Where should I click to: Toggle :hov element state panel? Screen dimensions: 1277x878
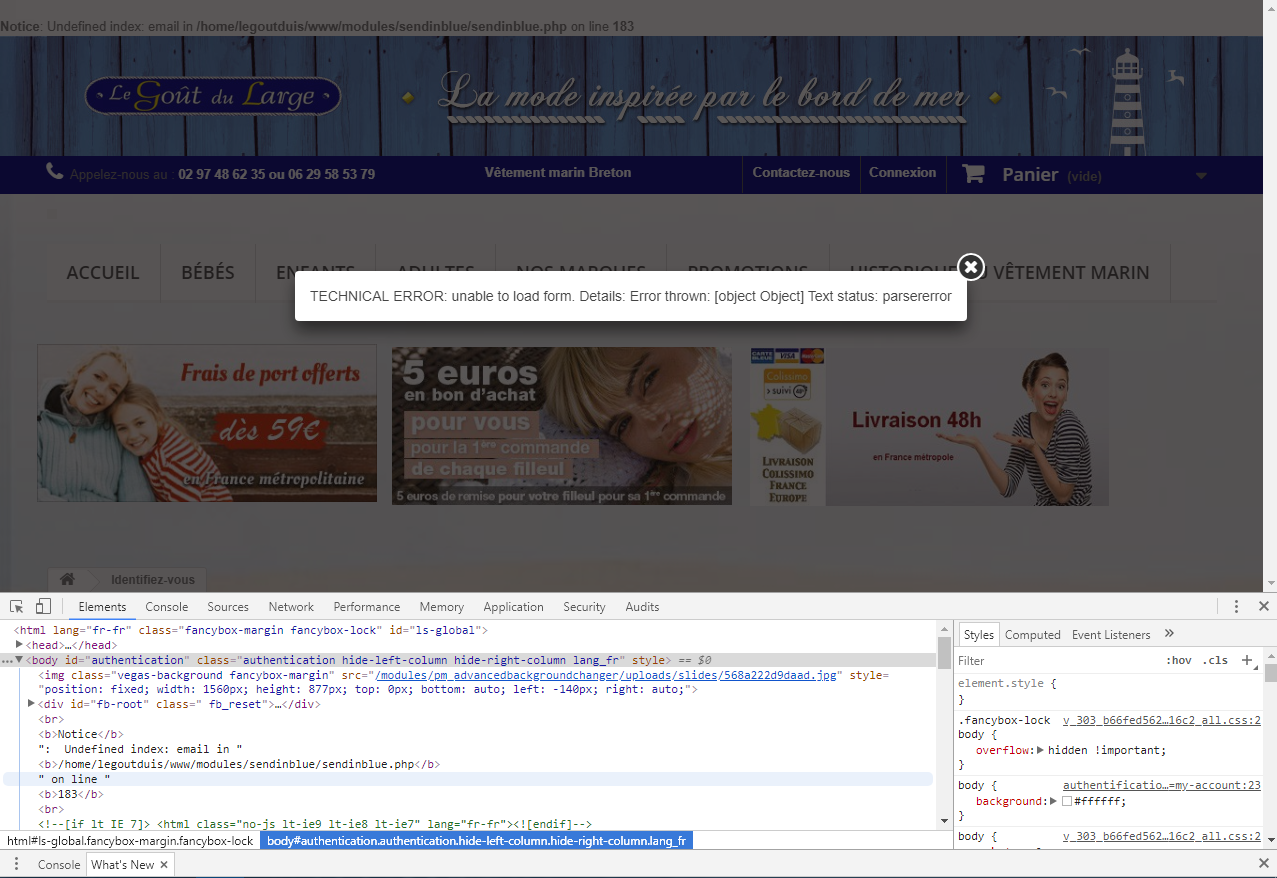[1179, 660]
